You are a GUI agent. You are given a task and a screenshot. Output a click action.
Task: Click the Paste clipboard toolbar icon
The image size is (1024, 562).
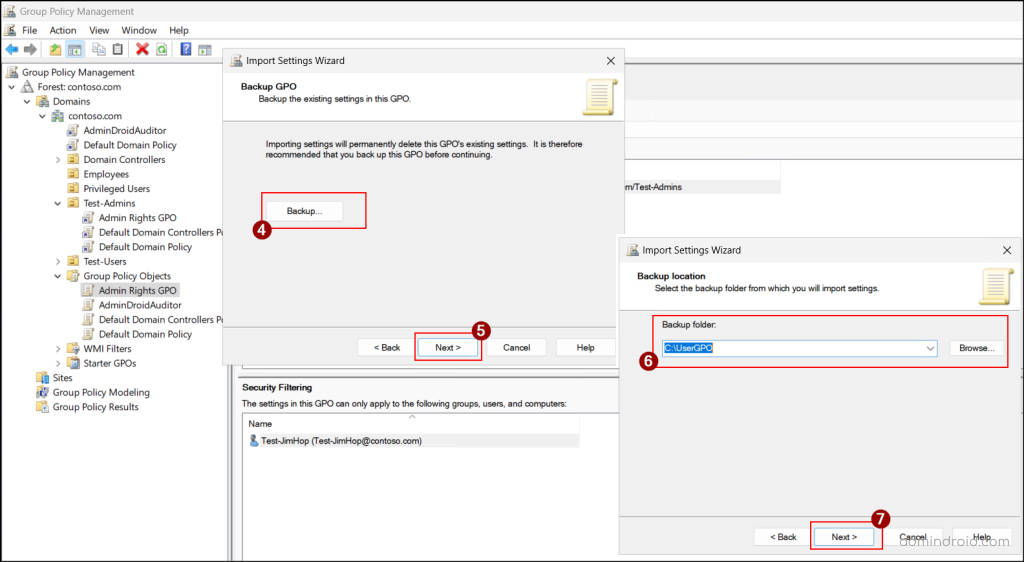(x=118, y=49)
